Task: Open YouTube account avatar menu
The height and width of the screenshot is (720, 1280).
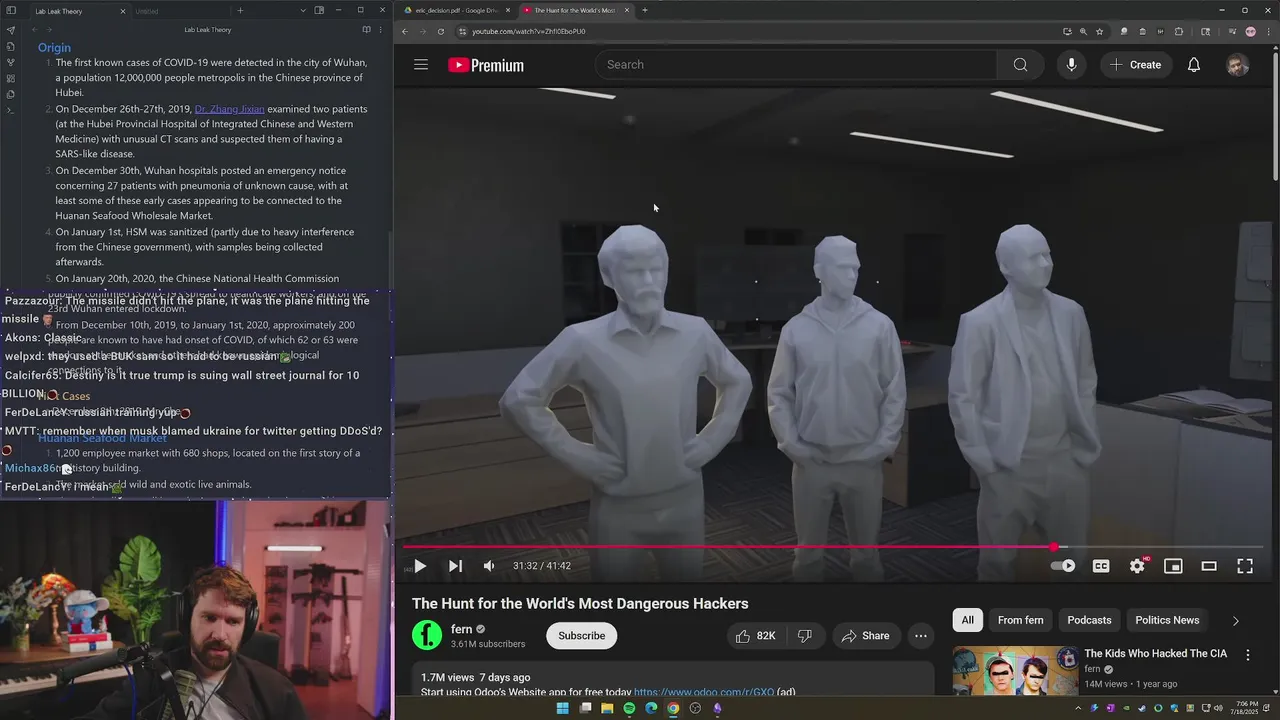Action: click(1238, 65)
